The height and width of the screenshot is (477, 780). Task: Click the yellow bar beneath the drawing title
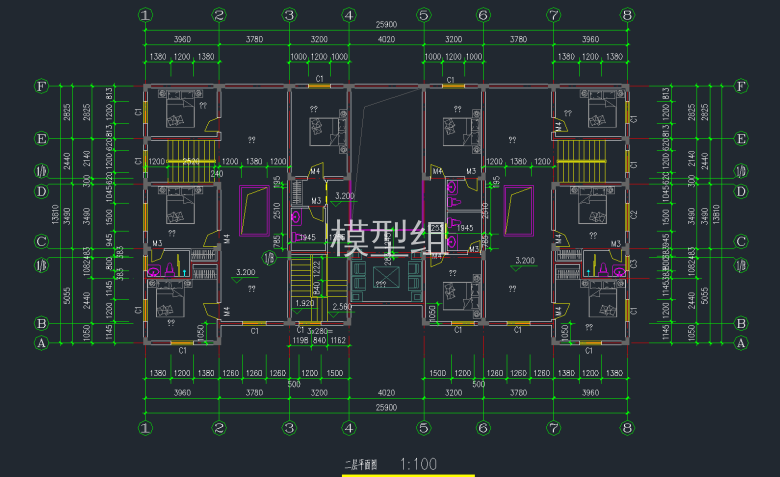pos(408,475)
